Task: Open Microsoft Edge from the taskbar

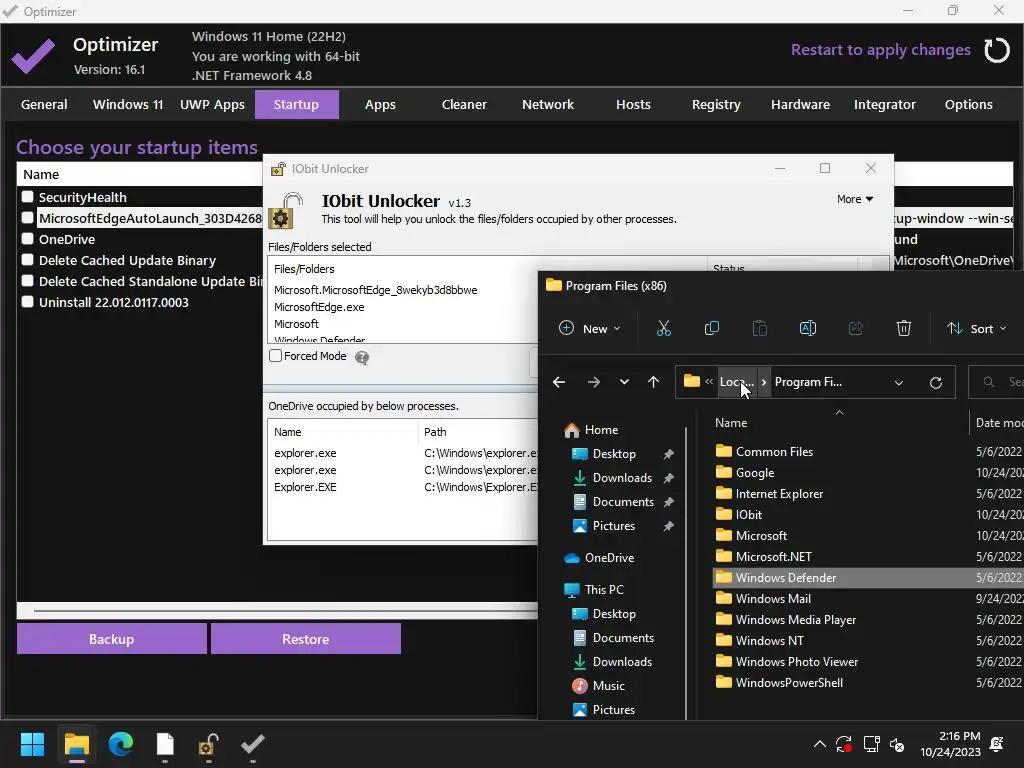Action: tap(121, 744)
